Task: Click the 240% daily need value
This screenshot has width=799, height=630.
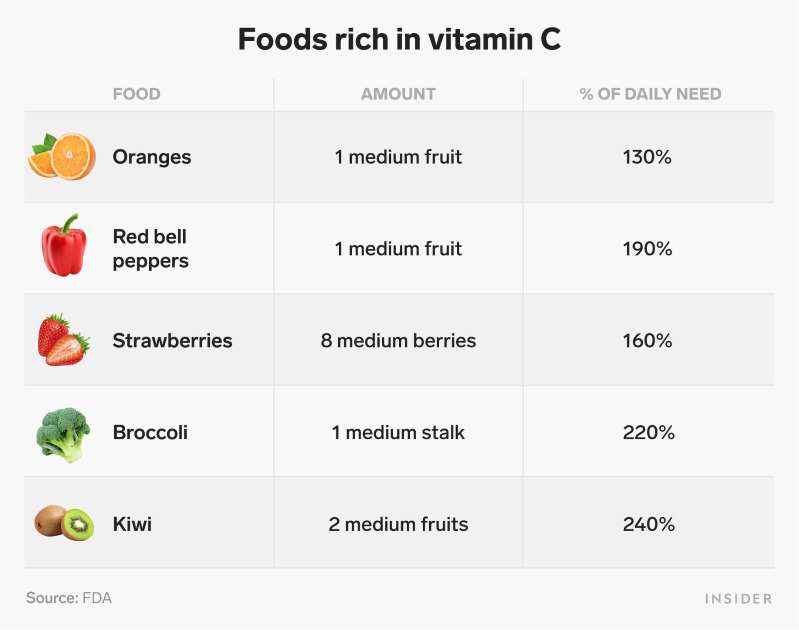Action: click(x=650, y=524)
